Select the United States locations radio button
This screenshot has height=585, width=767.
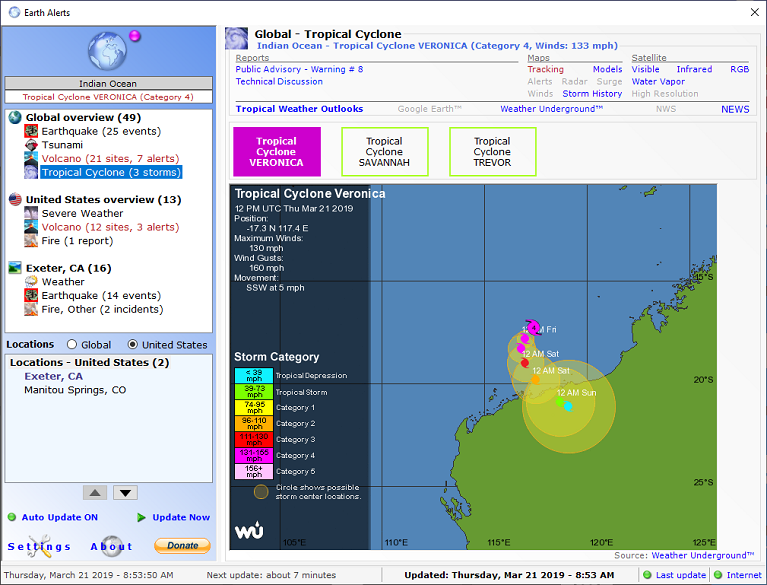132,344
